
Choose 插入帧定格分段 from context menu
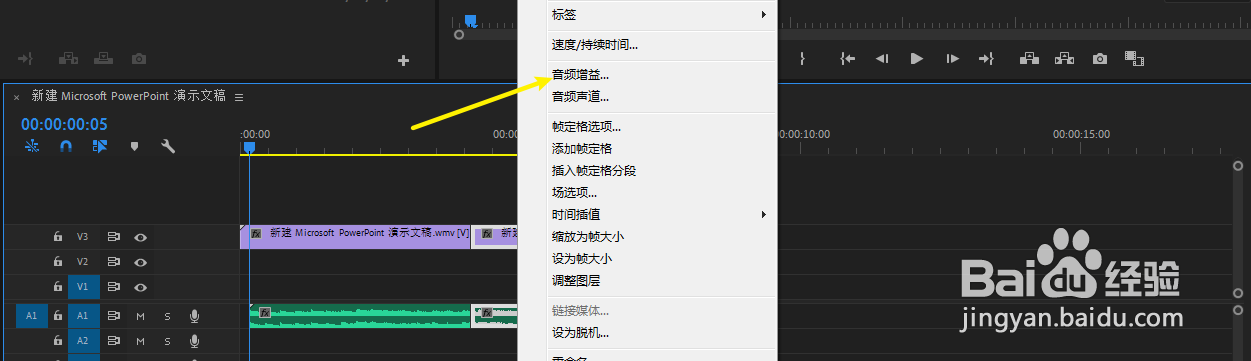647,170
